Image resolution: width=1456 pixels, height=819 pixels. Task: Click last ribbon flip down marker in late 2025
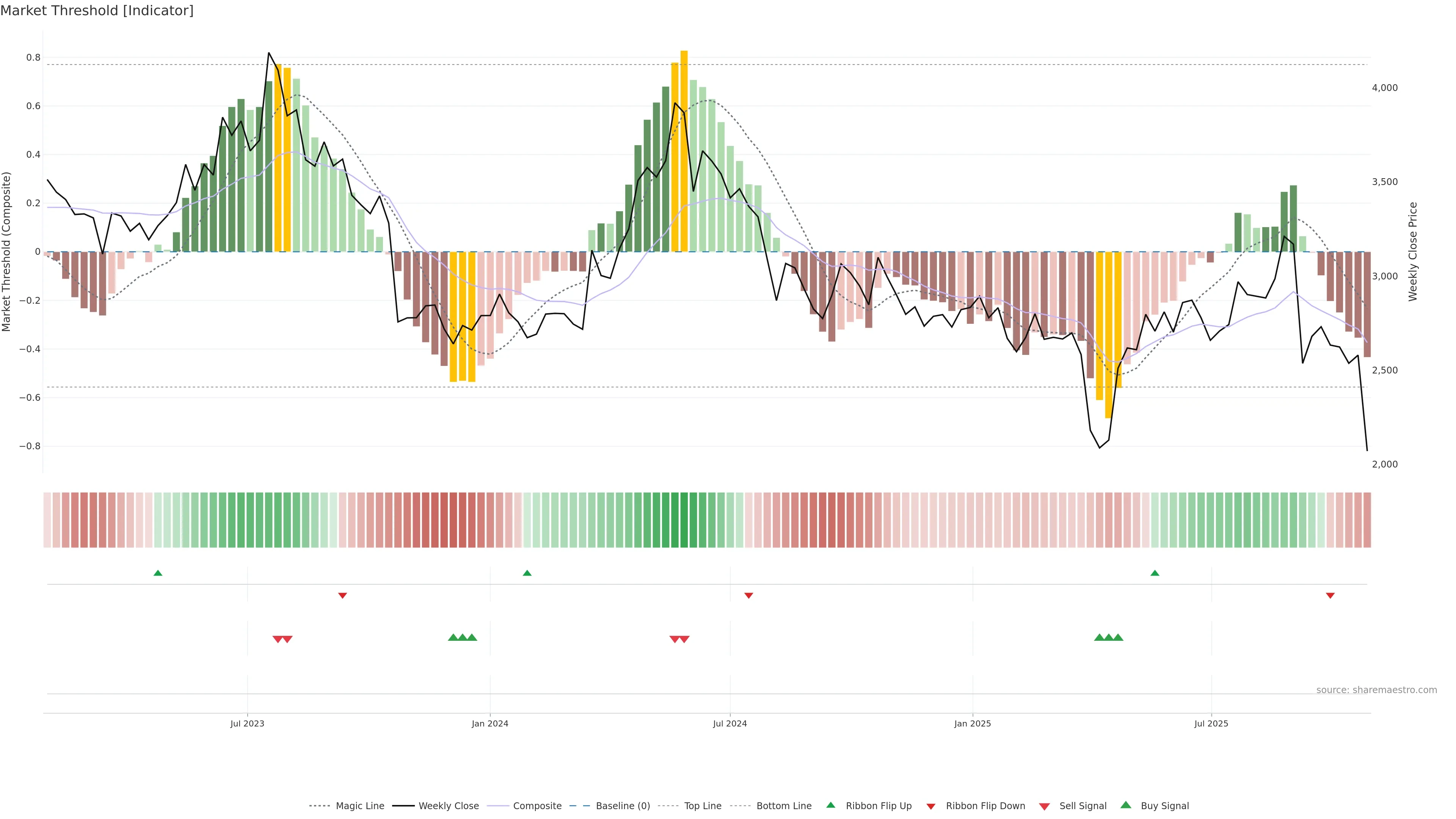pos(1330,596)
